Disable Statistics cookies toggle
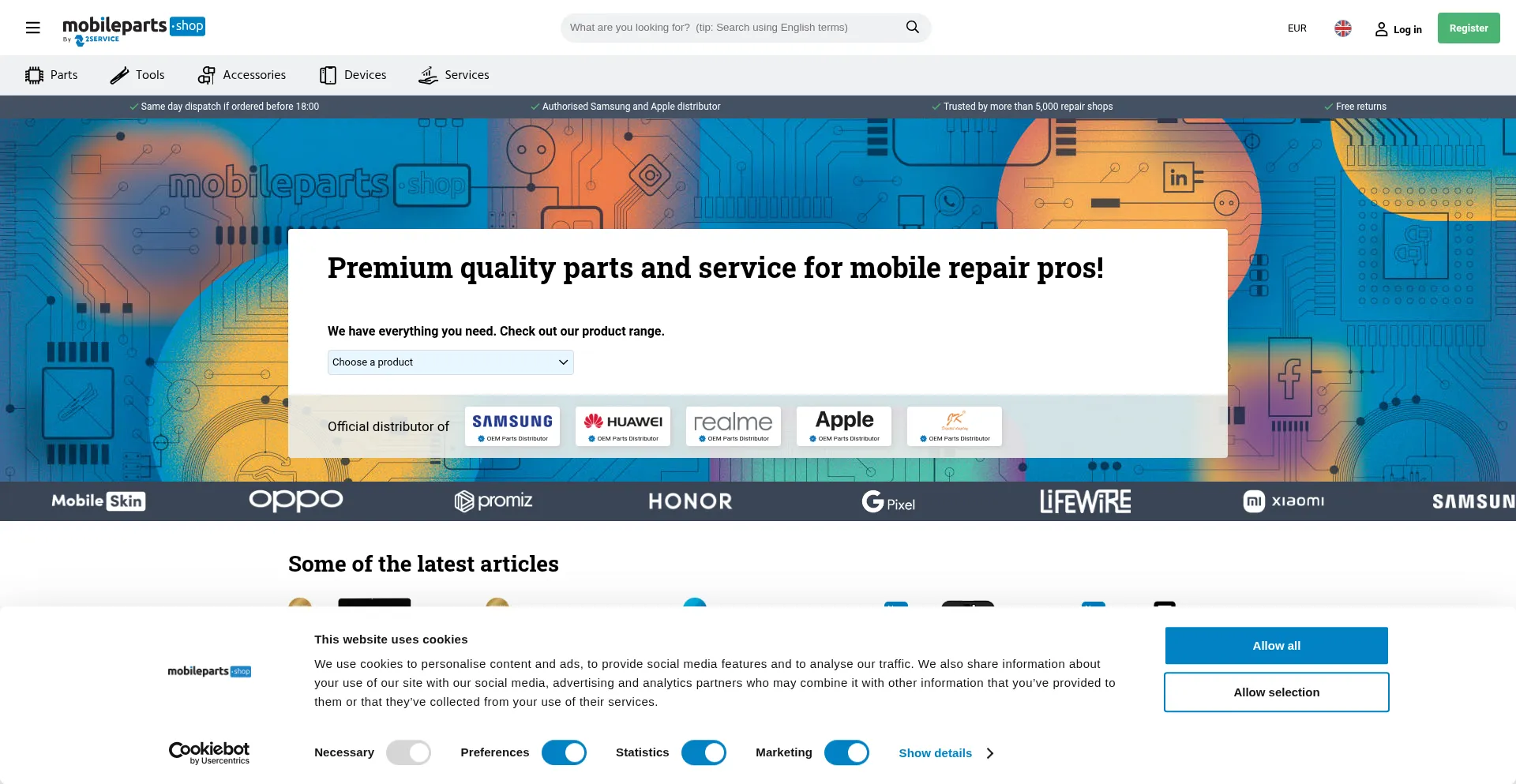Screen dimensions: 1516x784 [x=704, y=753]
